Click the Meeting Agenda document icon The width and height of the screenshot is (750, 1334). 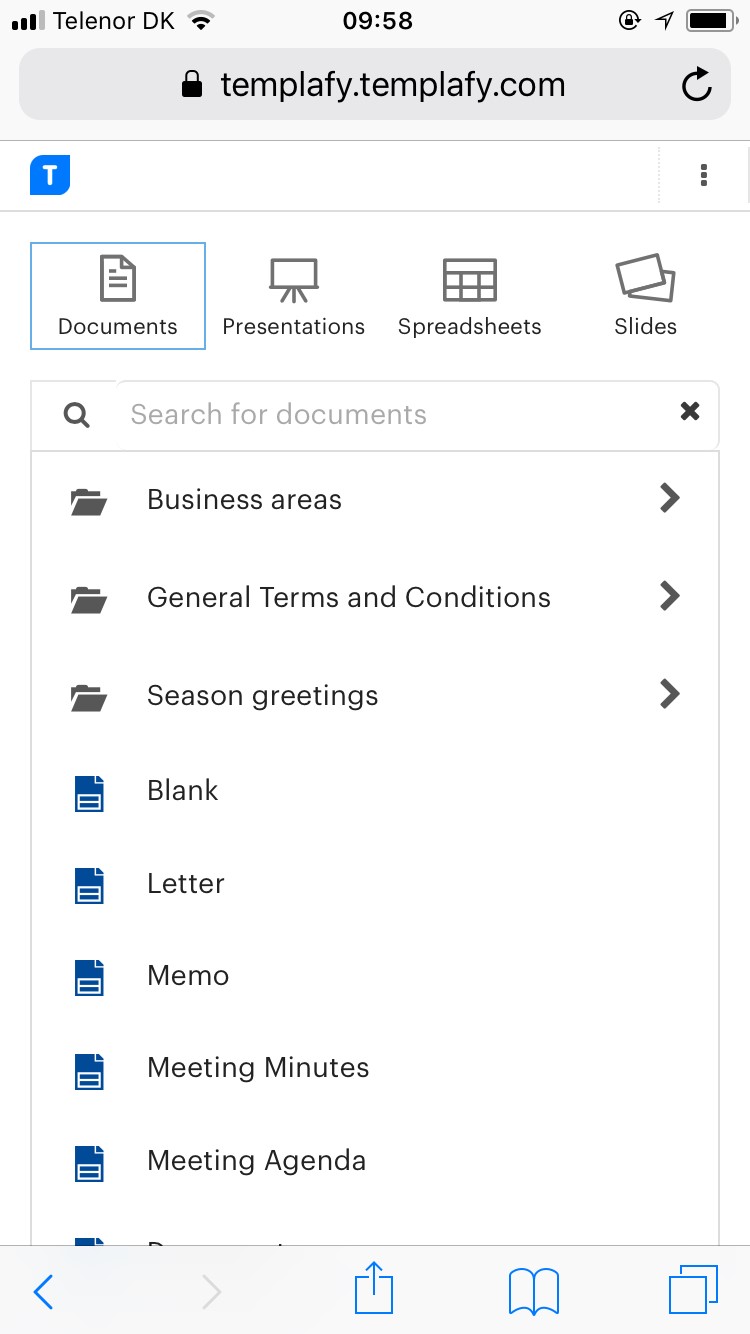coord(90,1162)
